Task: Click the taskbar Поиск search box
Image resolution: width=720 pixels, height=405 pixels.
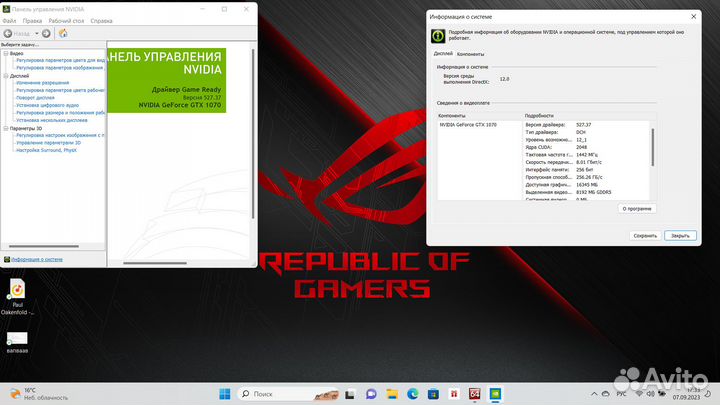Action: pyautogui.click(x=288, y=394)
